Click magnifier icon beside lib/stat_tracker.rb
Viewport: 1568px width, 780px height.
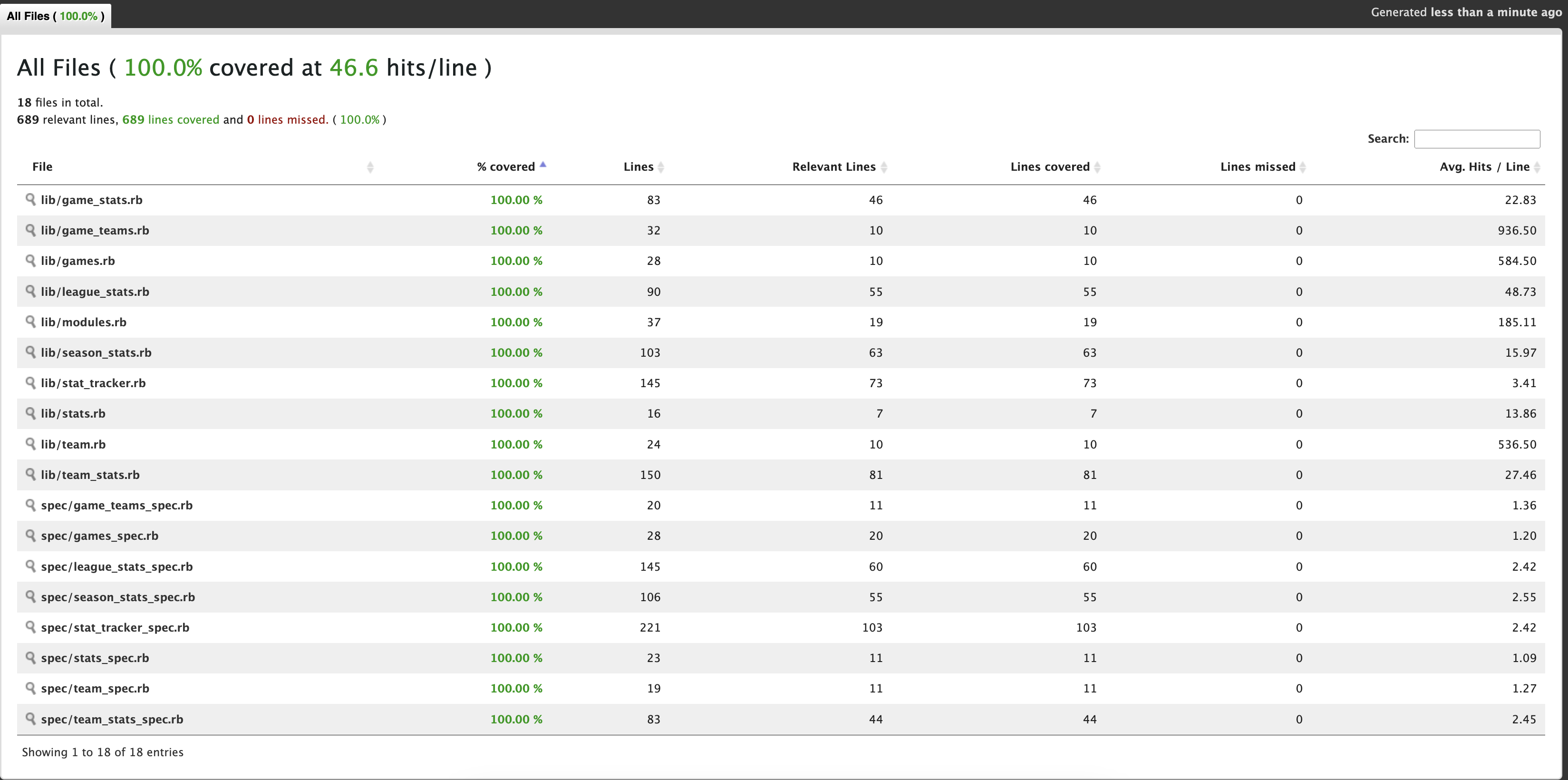pos(30,382)
